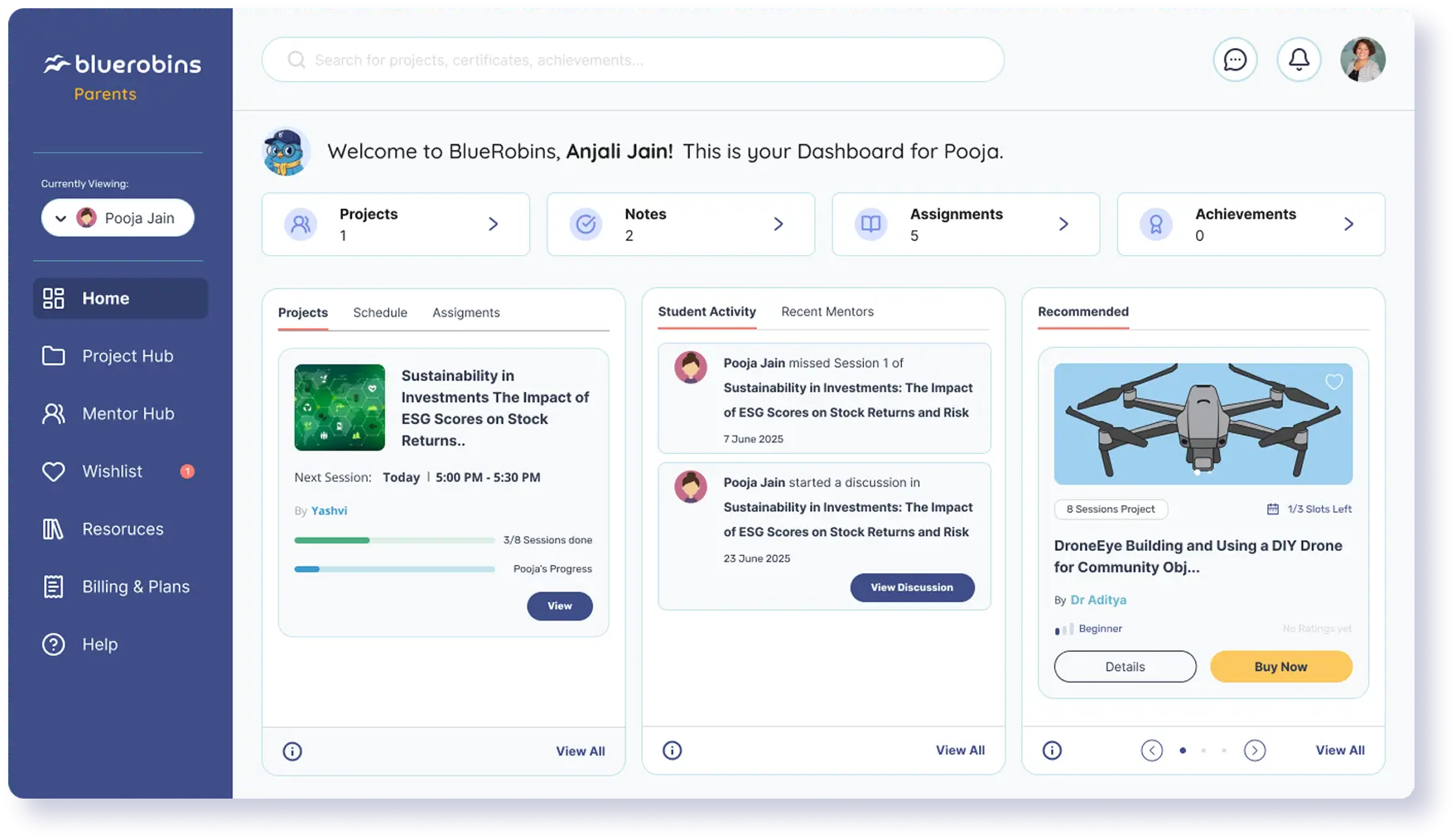Switch to the Recent Mentors tab
The image size is (1456, 840).
(827, 311)
